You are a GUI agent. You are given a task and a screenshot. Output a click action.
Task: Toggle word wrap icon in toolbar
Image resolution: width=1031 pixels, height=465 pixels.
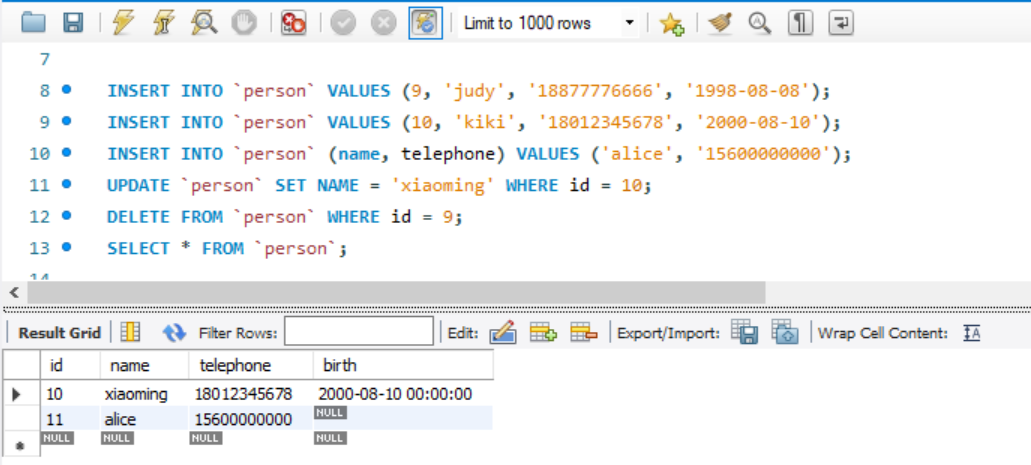coord(840,23)
